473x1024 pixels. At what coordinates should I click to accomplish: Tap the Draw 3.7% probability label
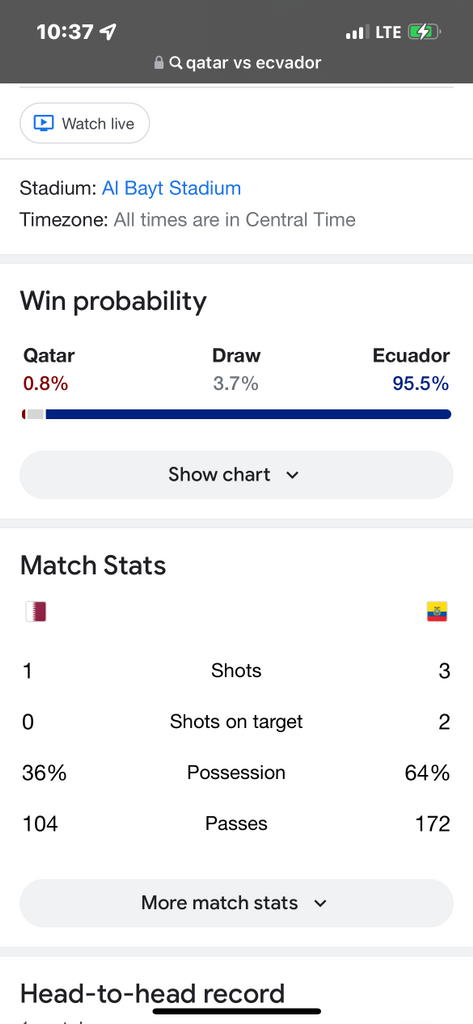point(236,370)
